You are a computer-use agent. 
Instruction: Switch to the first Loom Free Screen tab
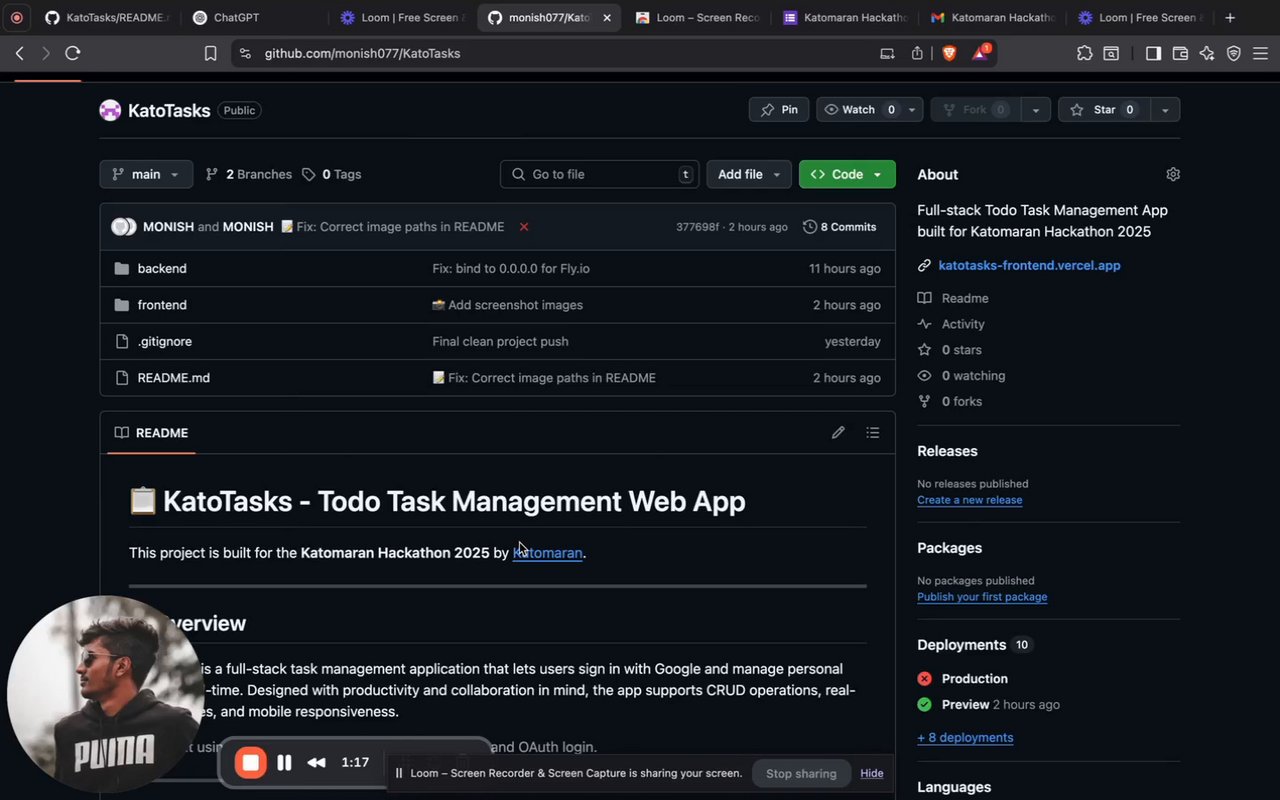pyautogui.click(x=404, y=17)
